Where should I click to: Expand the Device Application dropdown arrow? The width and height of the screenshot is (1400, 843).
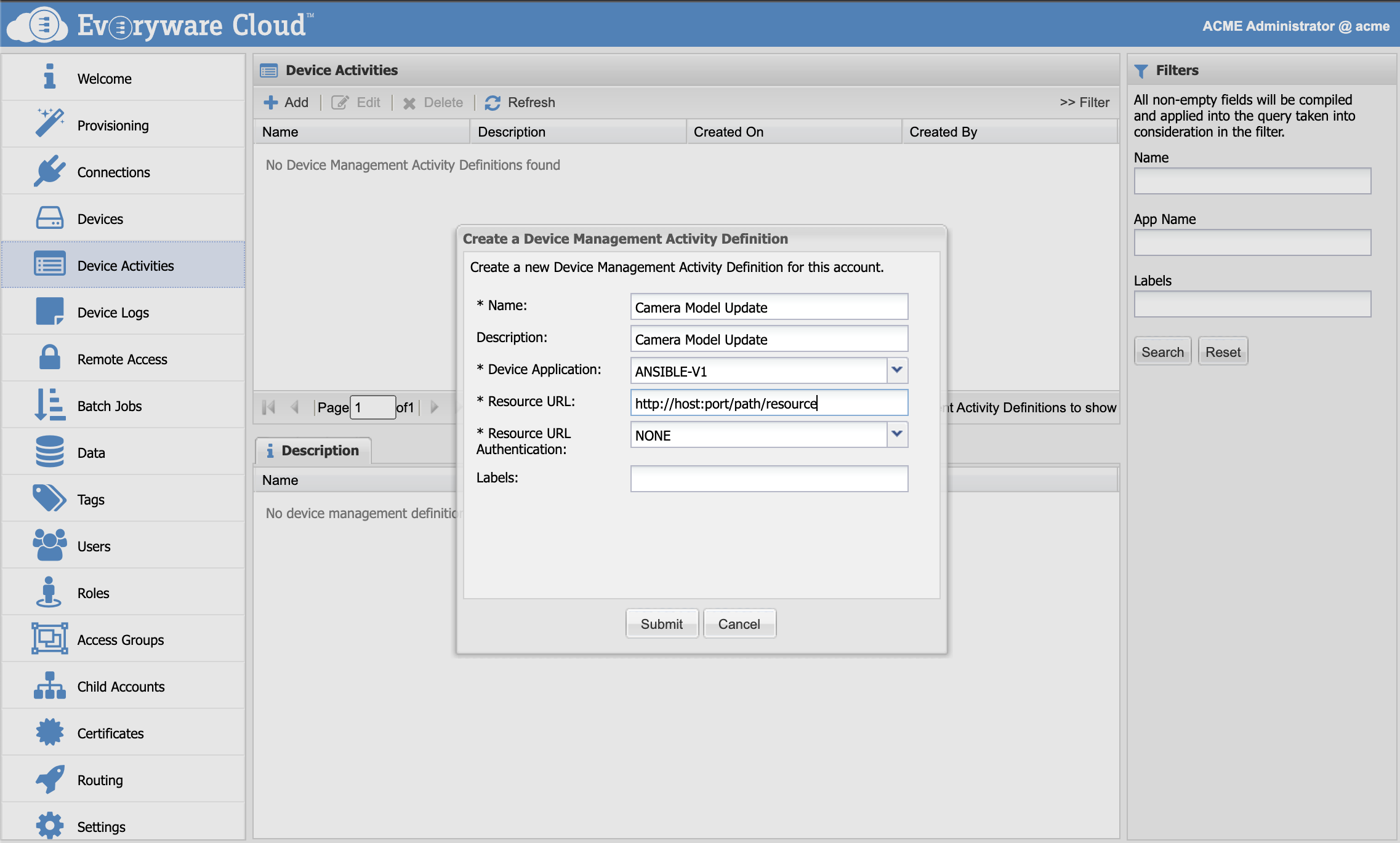(x=896, y=370)
